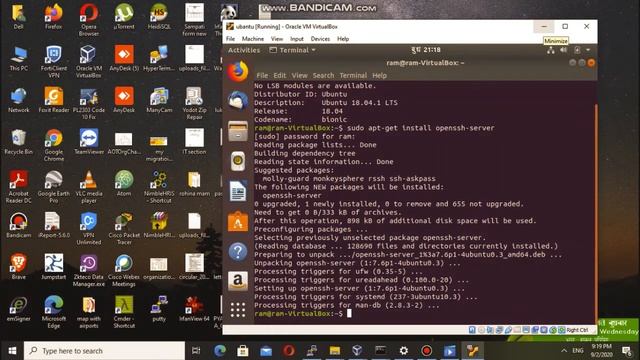Viewport: 640px width, 360px height.
Task: Open the Terminal Edit menu
Action: (280, 76)
